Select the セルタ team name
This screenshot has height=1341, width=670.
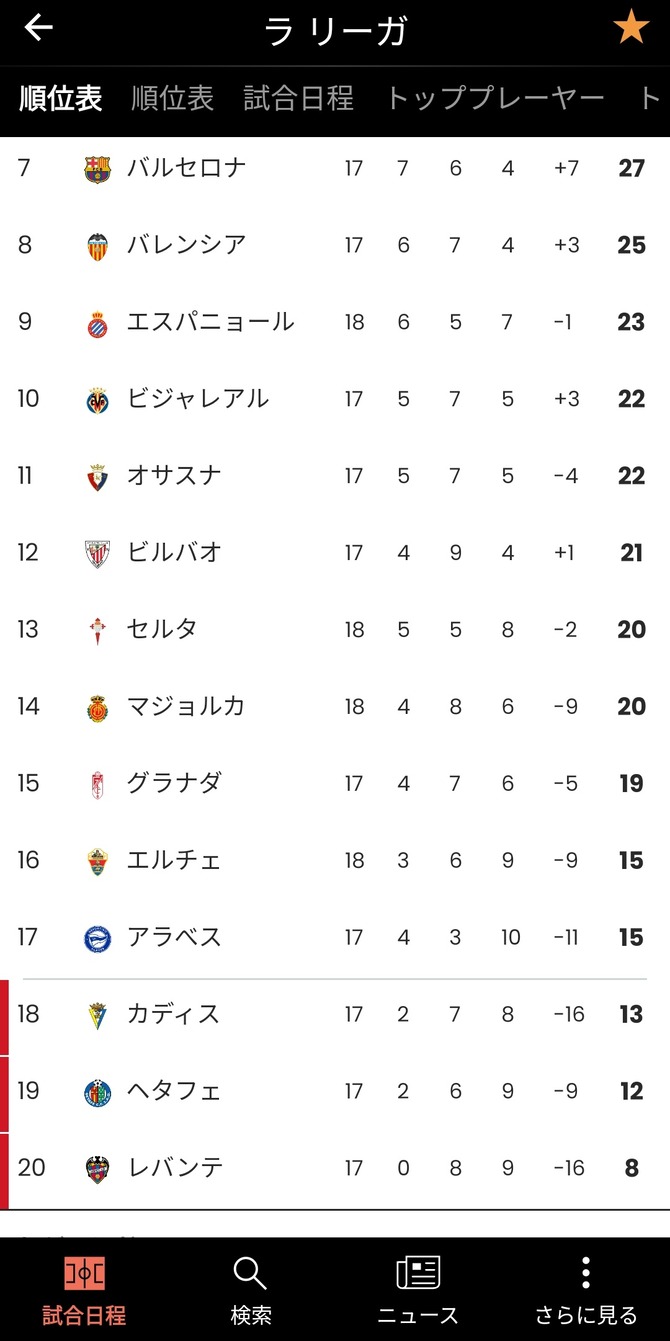(162, 630)
